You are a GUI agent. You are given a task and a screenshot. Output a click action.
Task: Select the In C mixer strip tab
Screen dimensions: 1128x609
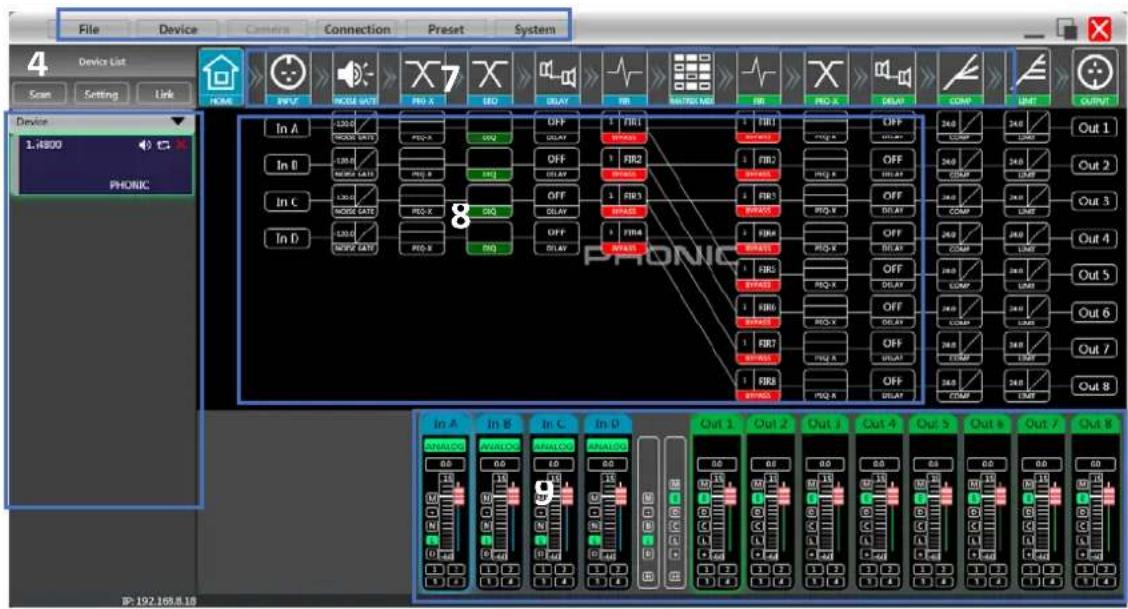click(552, 424)
